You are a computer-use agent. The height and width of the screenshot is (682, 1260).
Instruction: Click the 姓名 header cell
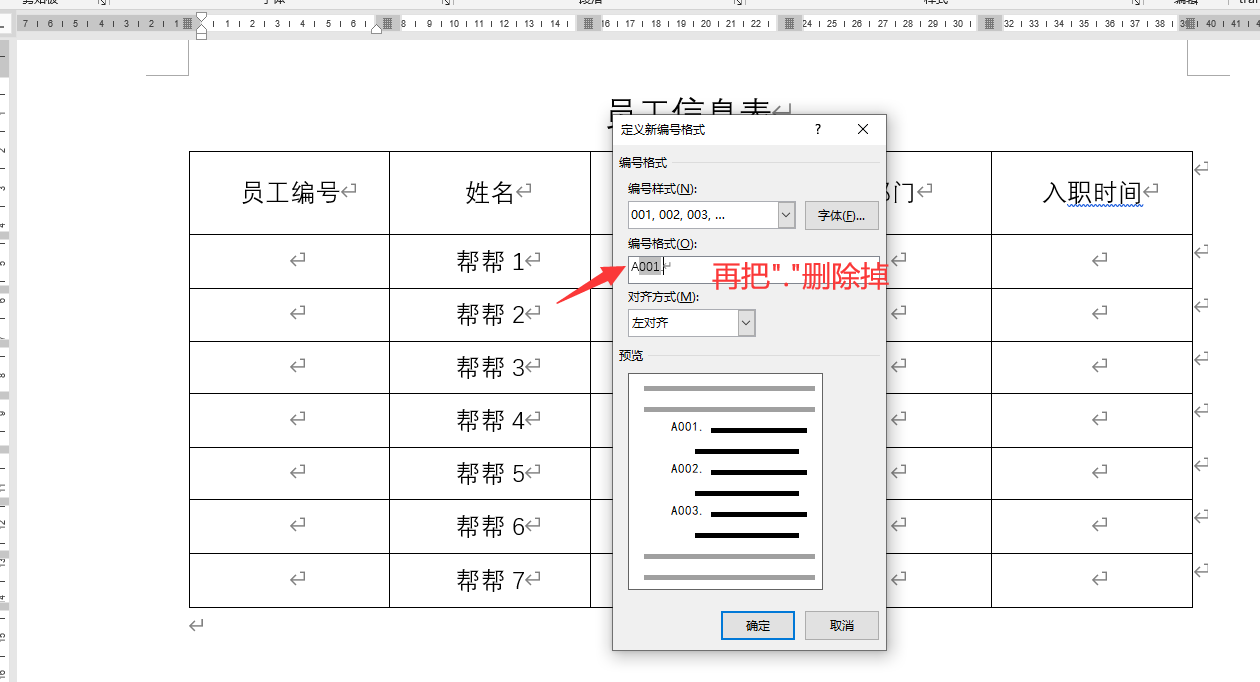tap(490, 193)
